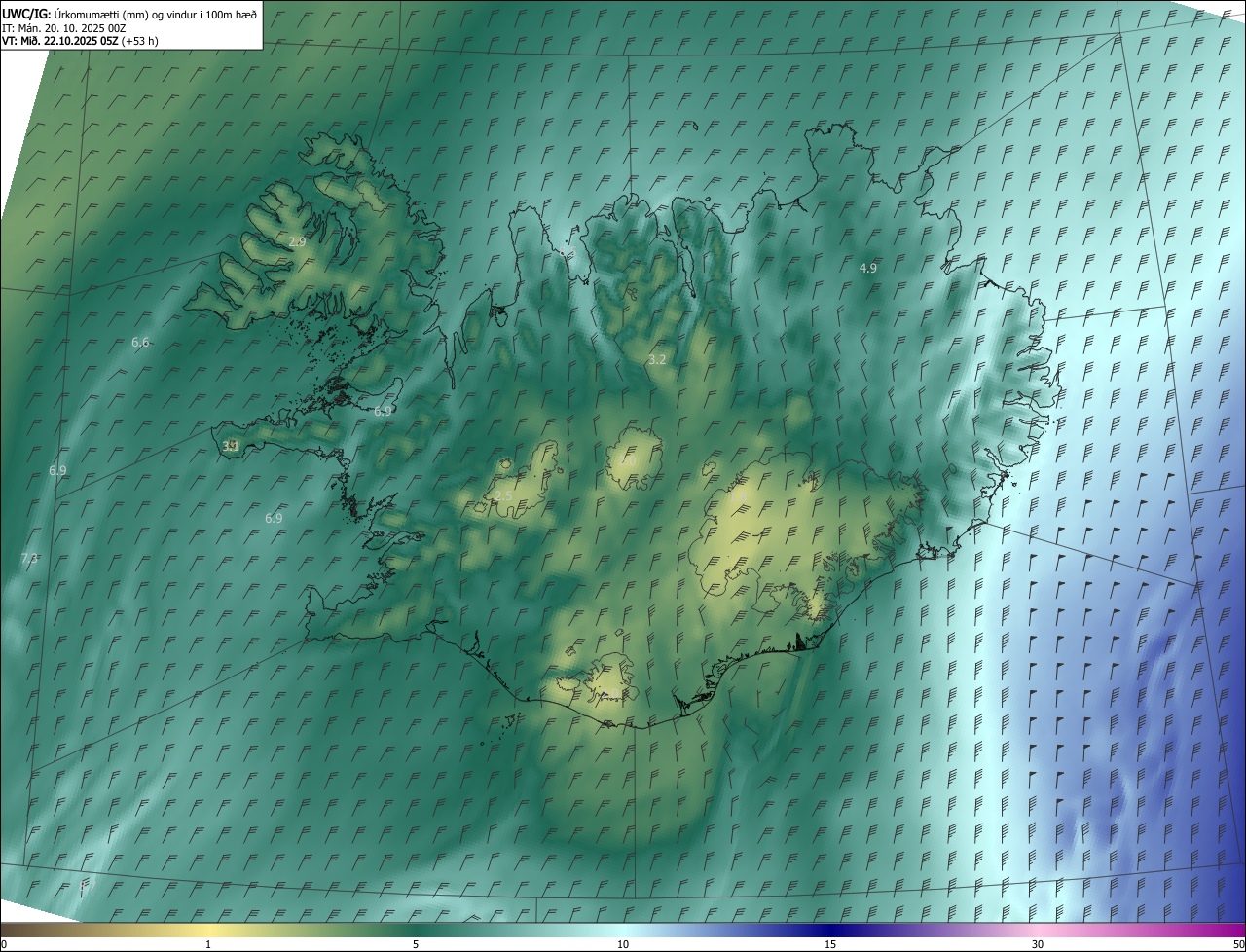Image resolution: width=1246 pixels, height=952 pixels.
Task: Click the 5 tick label on the color scale
Action: [x=416, y=944]
